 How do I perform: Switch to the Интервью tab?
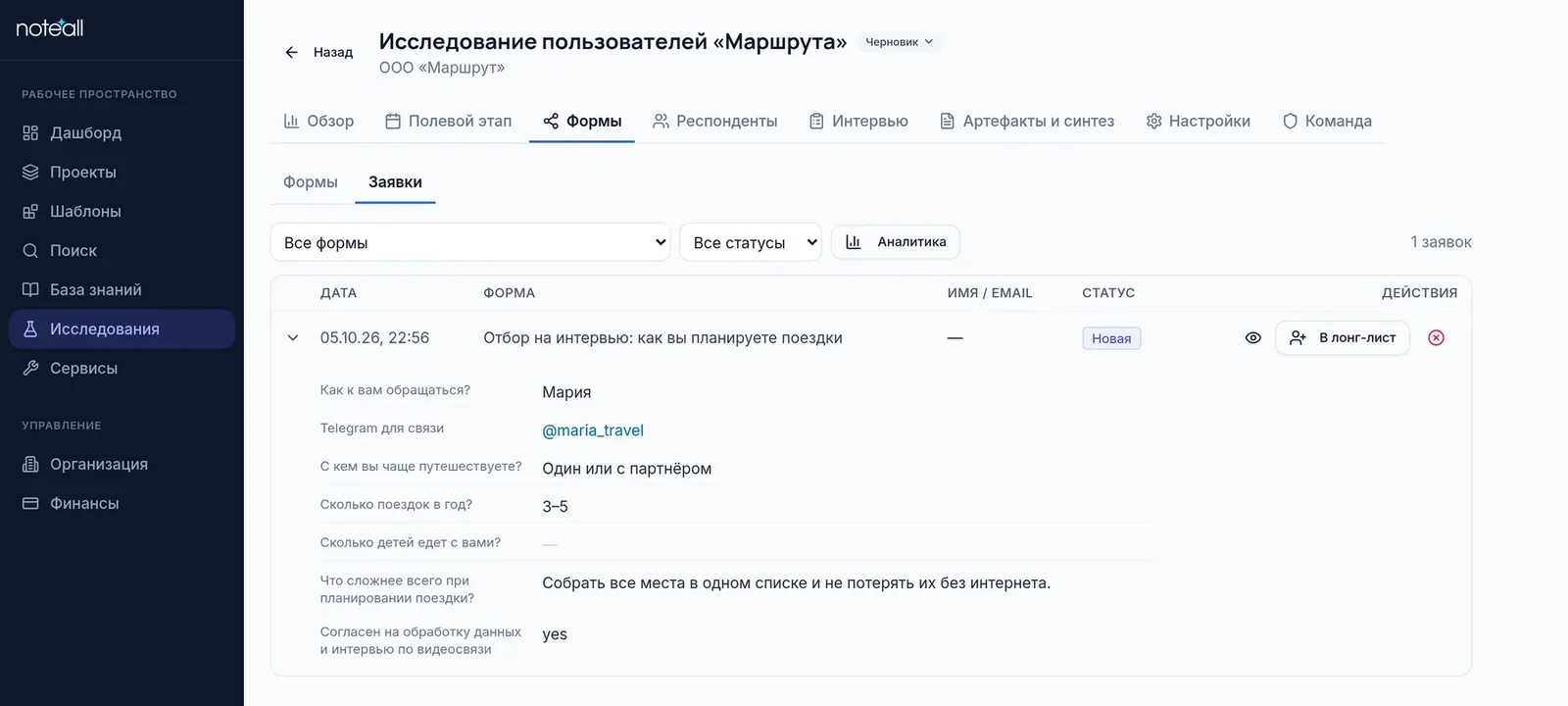(x=858, y=121)
